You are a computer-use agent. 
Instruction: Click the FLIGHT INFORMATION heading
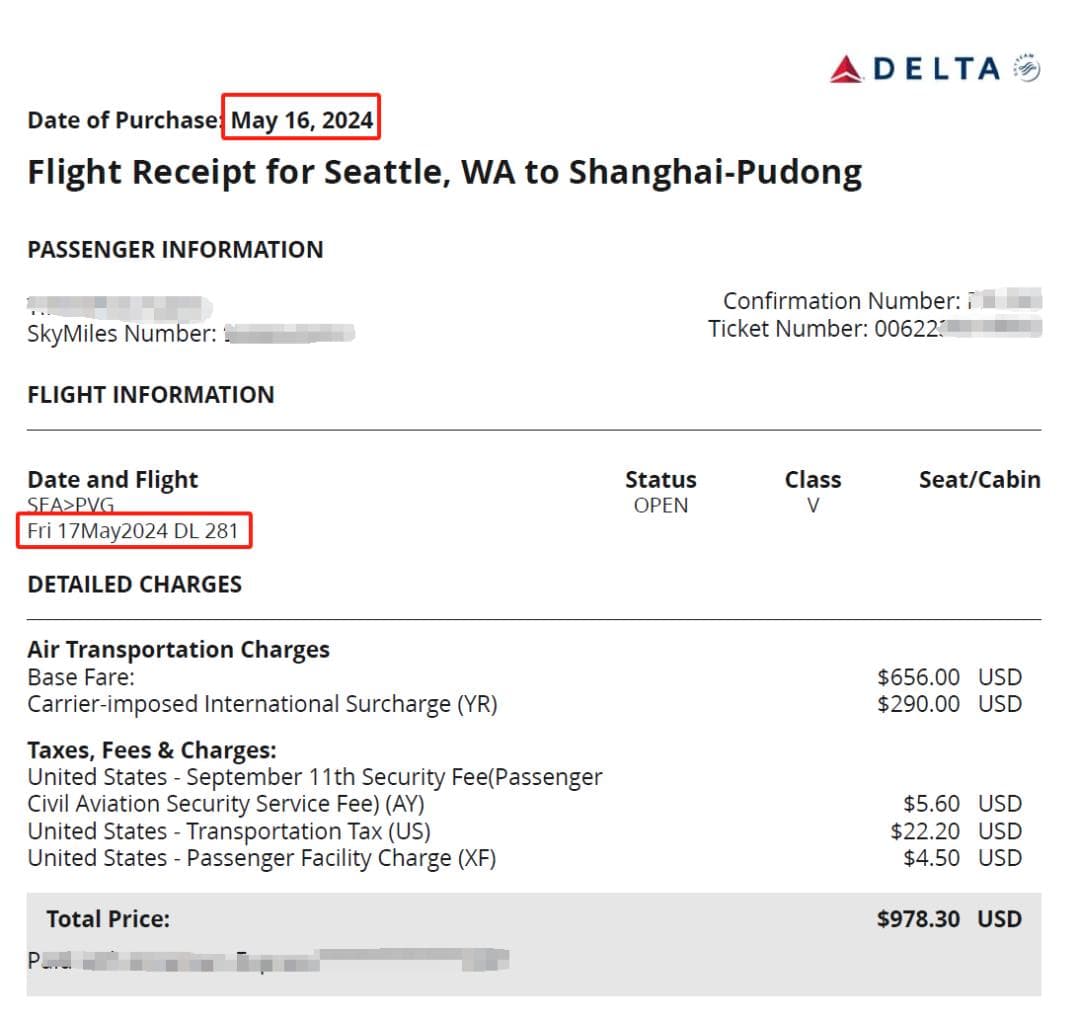click(x=151, y=395)
